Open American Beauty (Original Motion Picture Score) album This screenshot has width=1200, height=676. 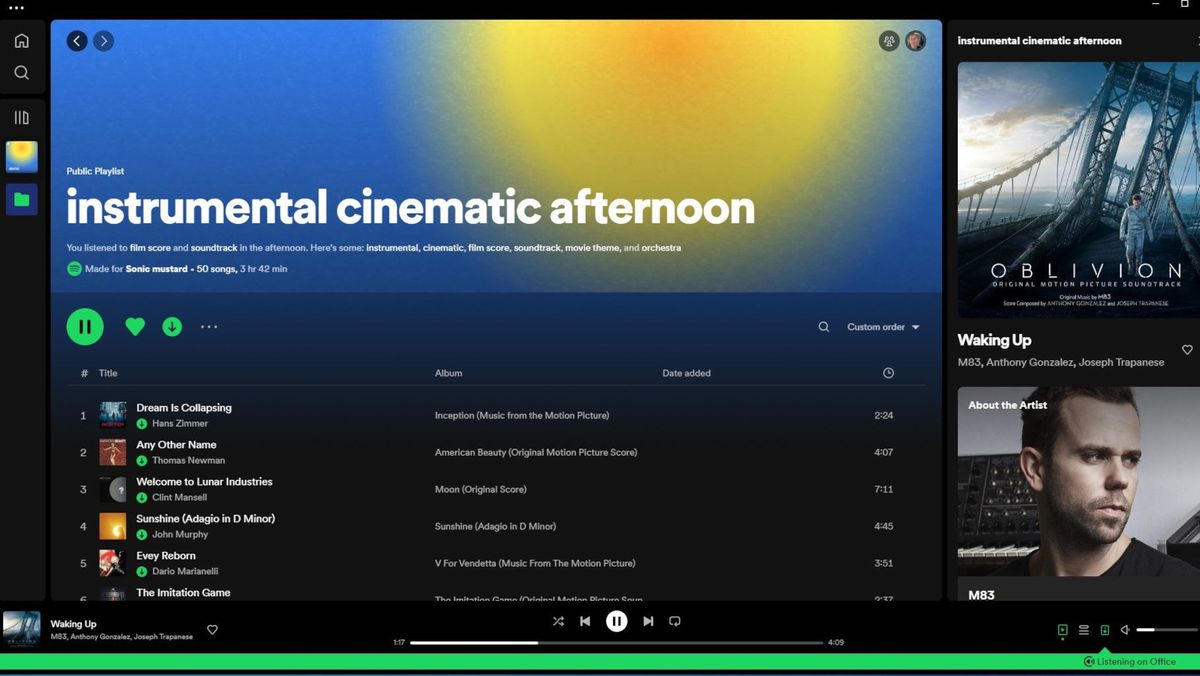tap(536, 452)
